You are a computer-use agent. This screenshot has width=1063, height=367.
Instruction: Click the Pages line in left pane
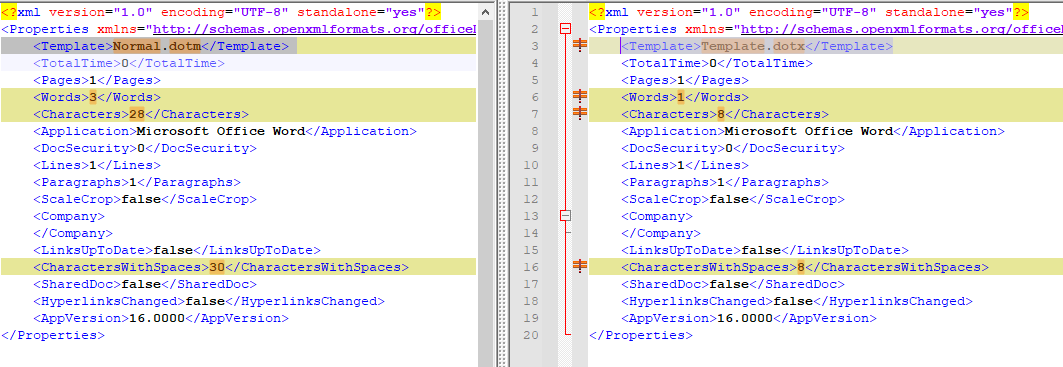point(97,80)
